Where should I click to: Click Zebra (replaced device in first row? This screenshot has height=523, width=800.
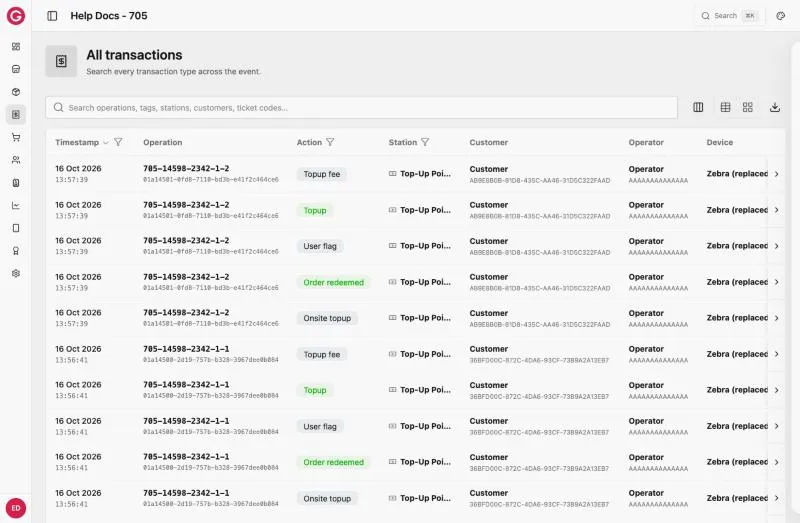pos(737,173)
